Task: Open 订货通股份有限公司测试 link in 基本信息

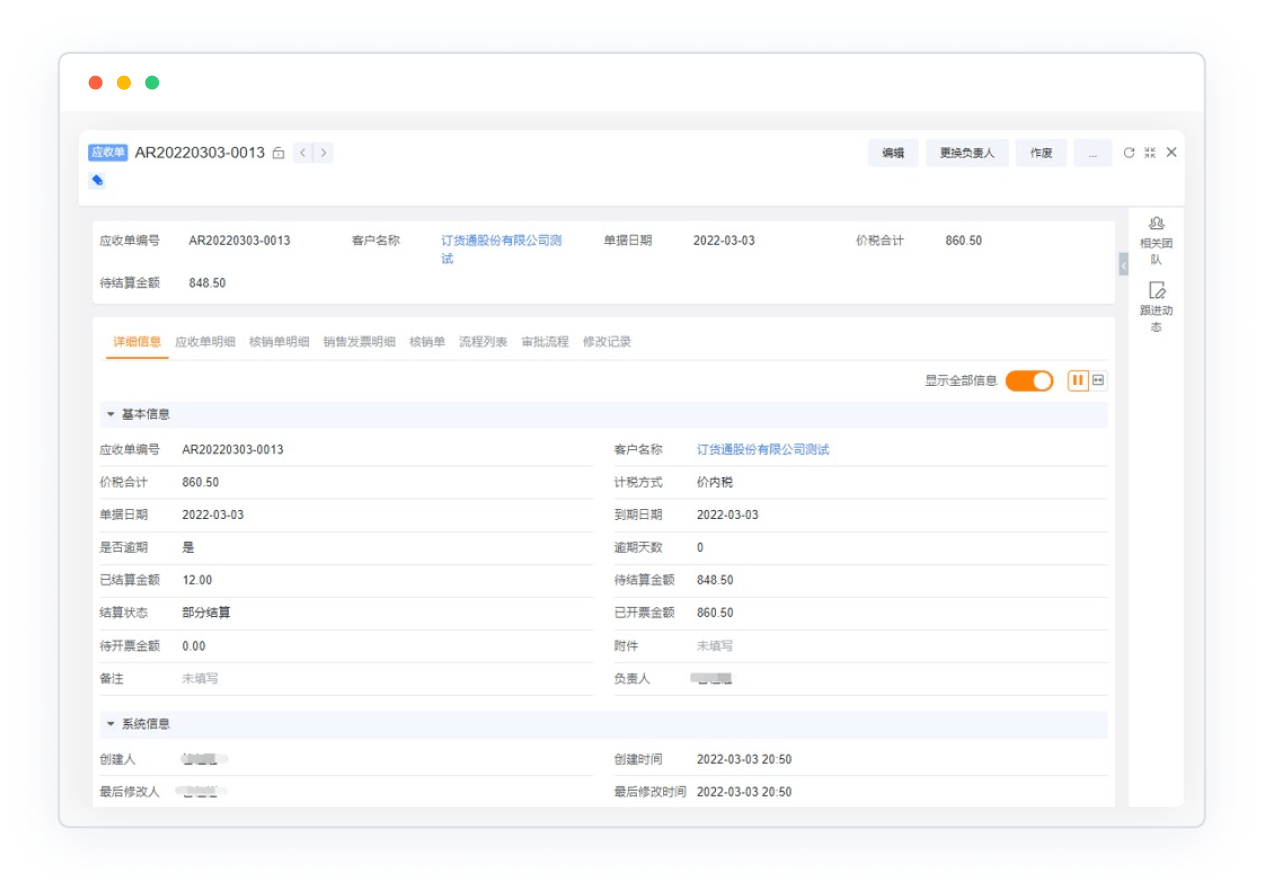Action: click(763, 450)
